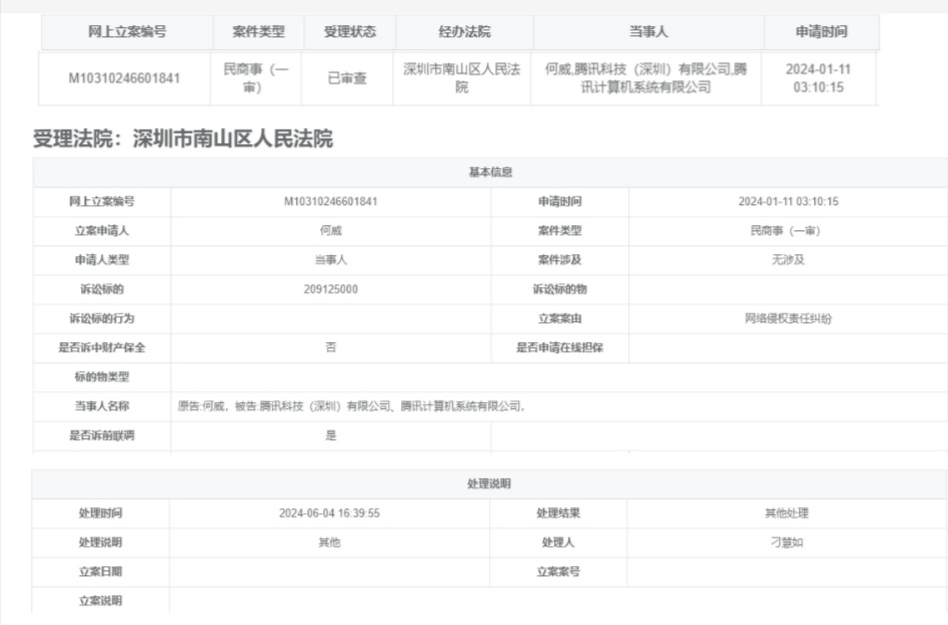Click the 处理时间 label
948x625 pixels.
tap(100, 513)
